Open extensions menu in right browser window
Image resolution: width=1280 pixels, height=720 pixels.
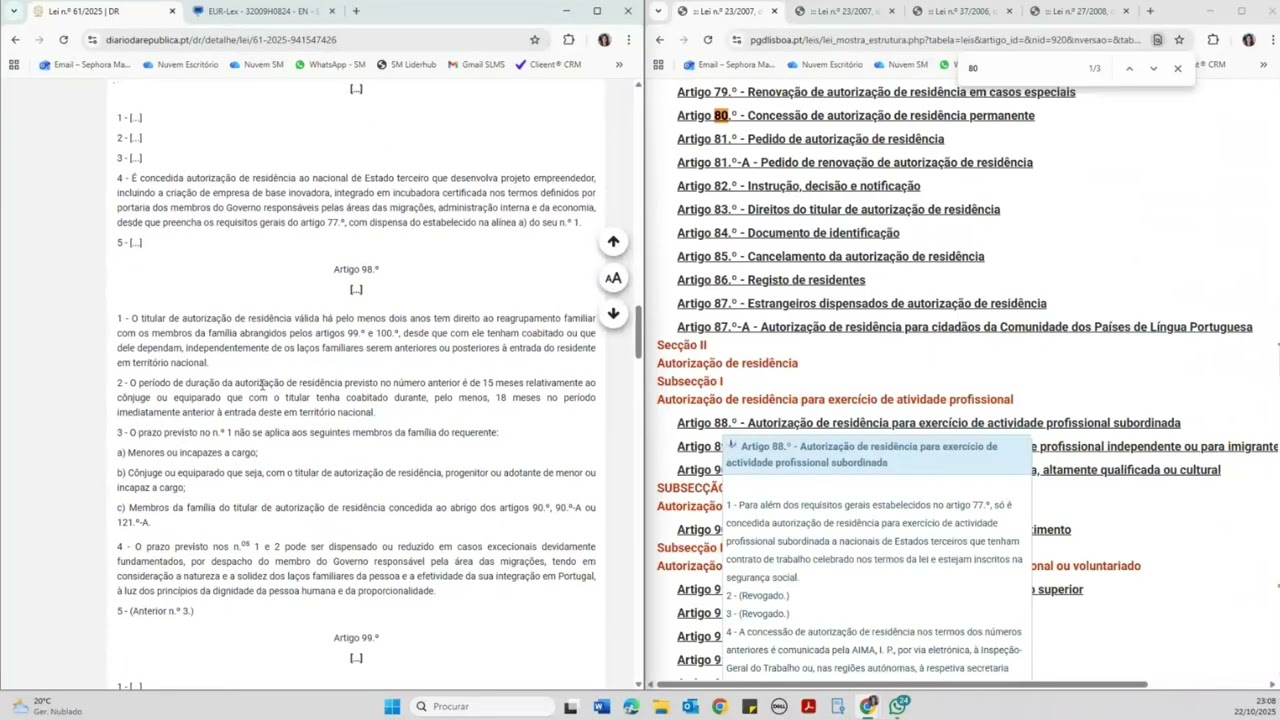point(1213,40)
